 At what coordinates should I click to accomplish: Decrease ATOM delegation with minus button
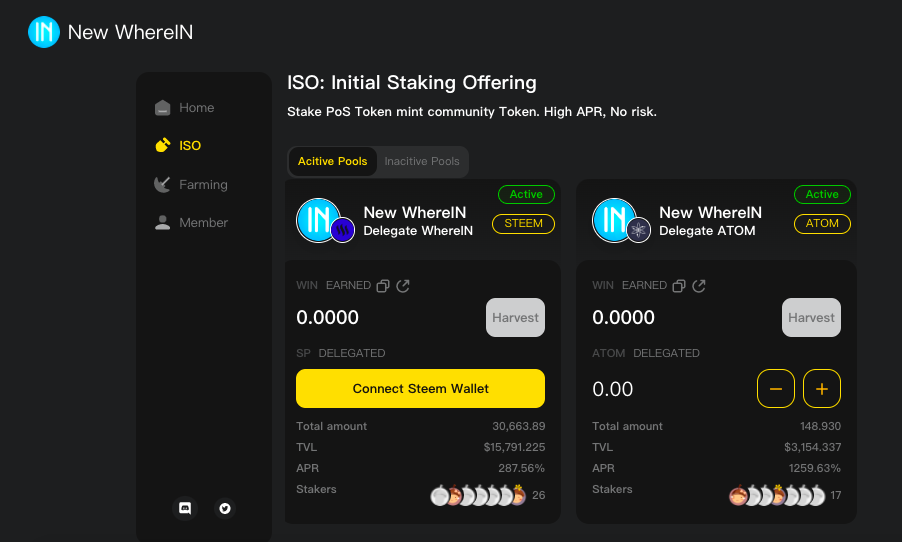775,388
